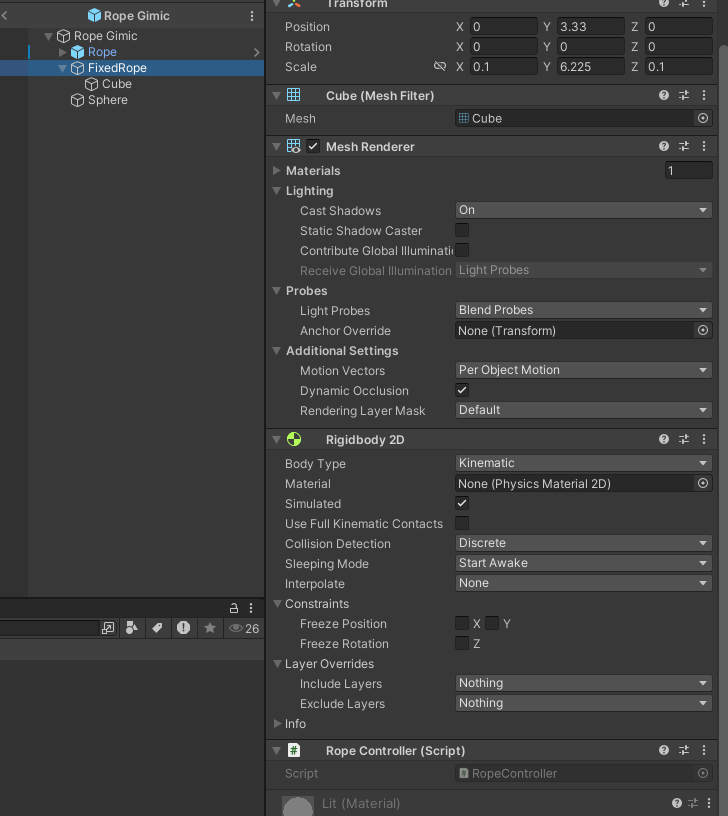728x816 pixels.
Task: Open help for Rope Controller script
Action: click(x=663, y=750)
